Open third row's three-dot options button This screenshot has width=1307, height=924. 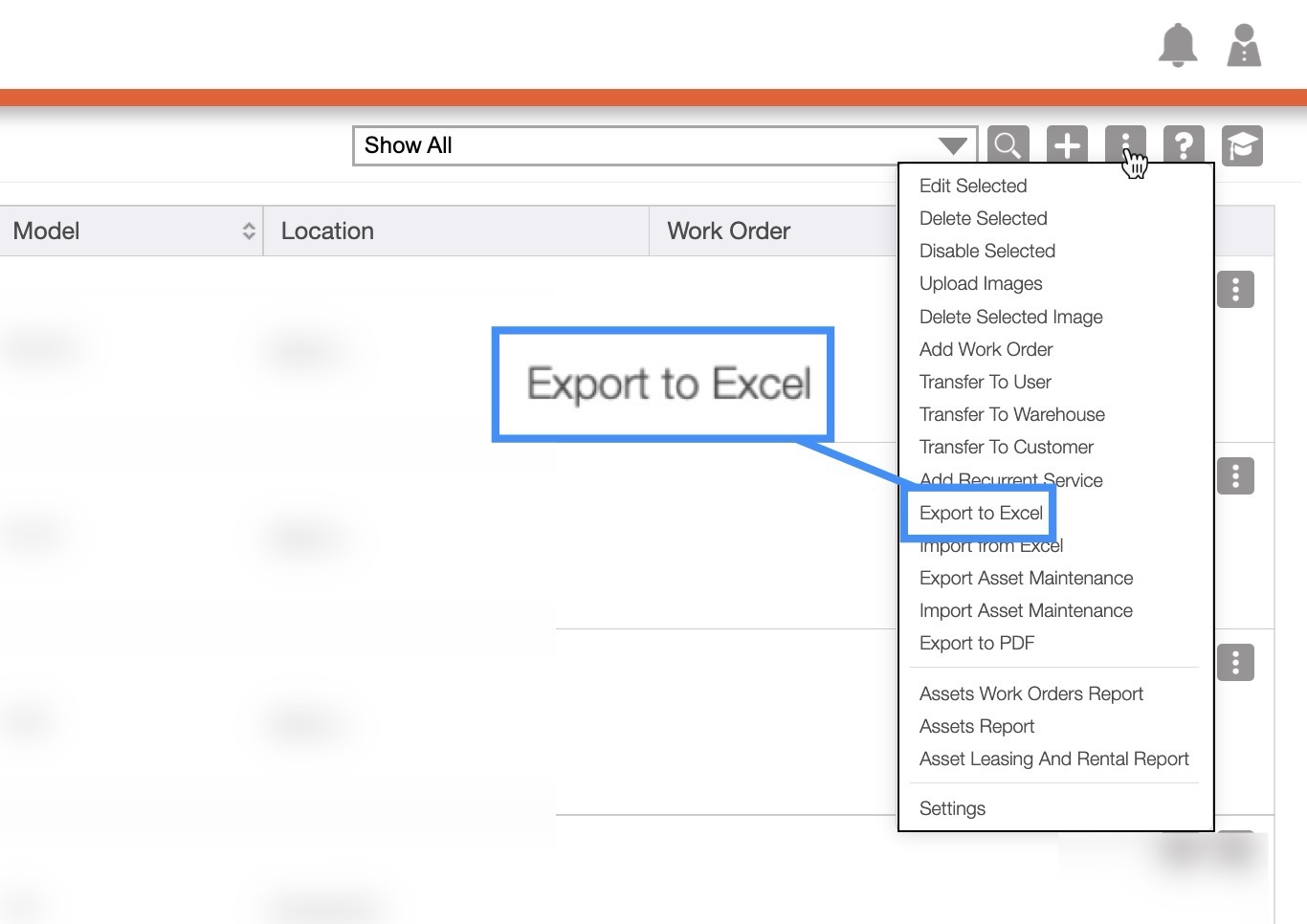pos(1235,662)
